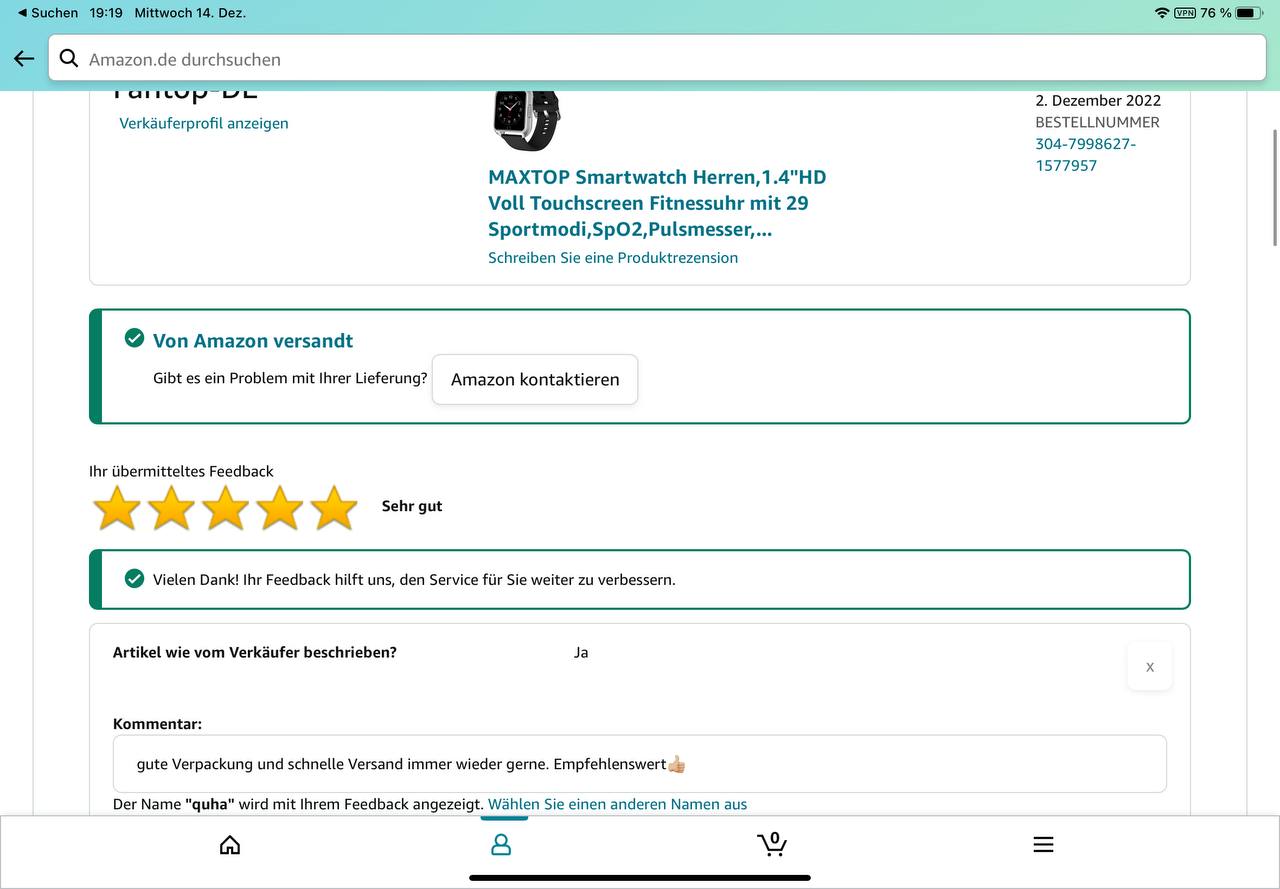
Task: Click the 'Amazon kontaktieren' button
Action: [x=535, y=380]
